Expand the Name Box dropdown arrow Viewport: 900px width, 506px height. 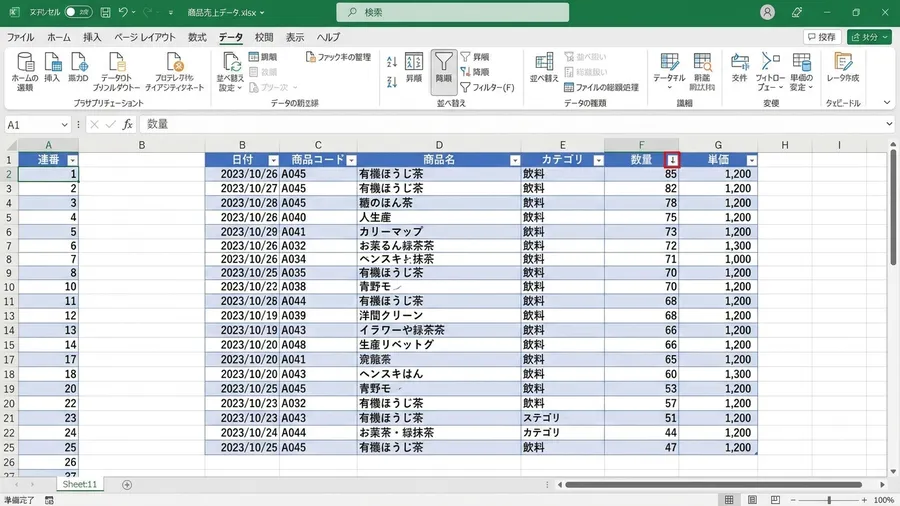click(x=64, y=124)
